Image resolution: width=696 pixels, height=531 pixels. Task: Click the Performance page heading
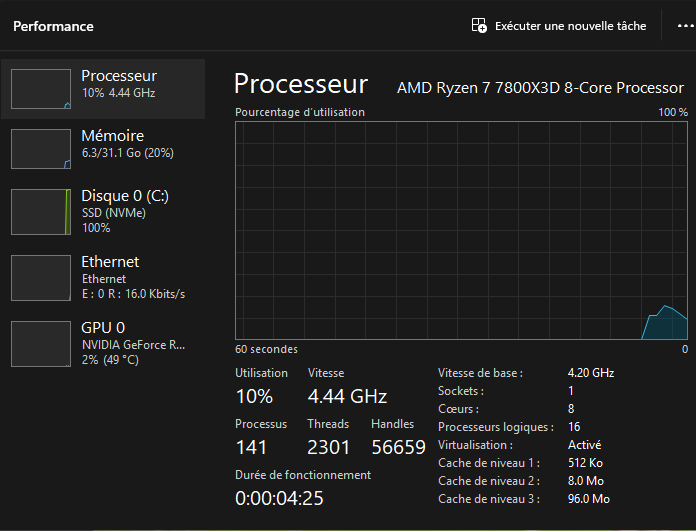click(53, 26)
